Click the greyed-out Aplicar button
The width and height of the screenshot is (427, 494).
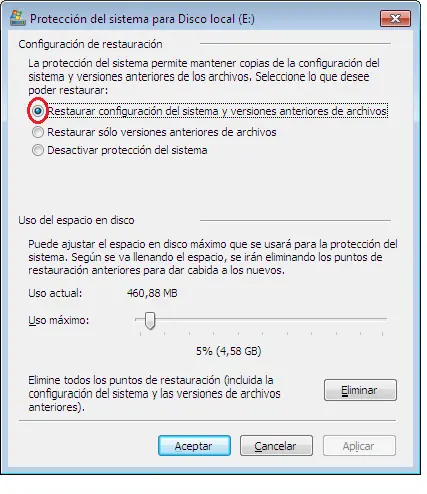359,446
